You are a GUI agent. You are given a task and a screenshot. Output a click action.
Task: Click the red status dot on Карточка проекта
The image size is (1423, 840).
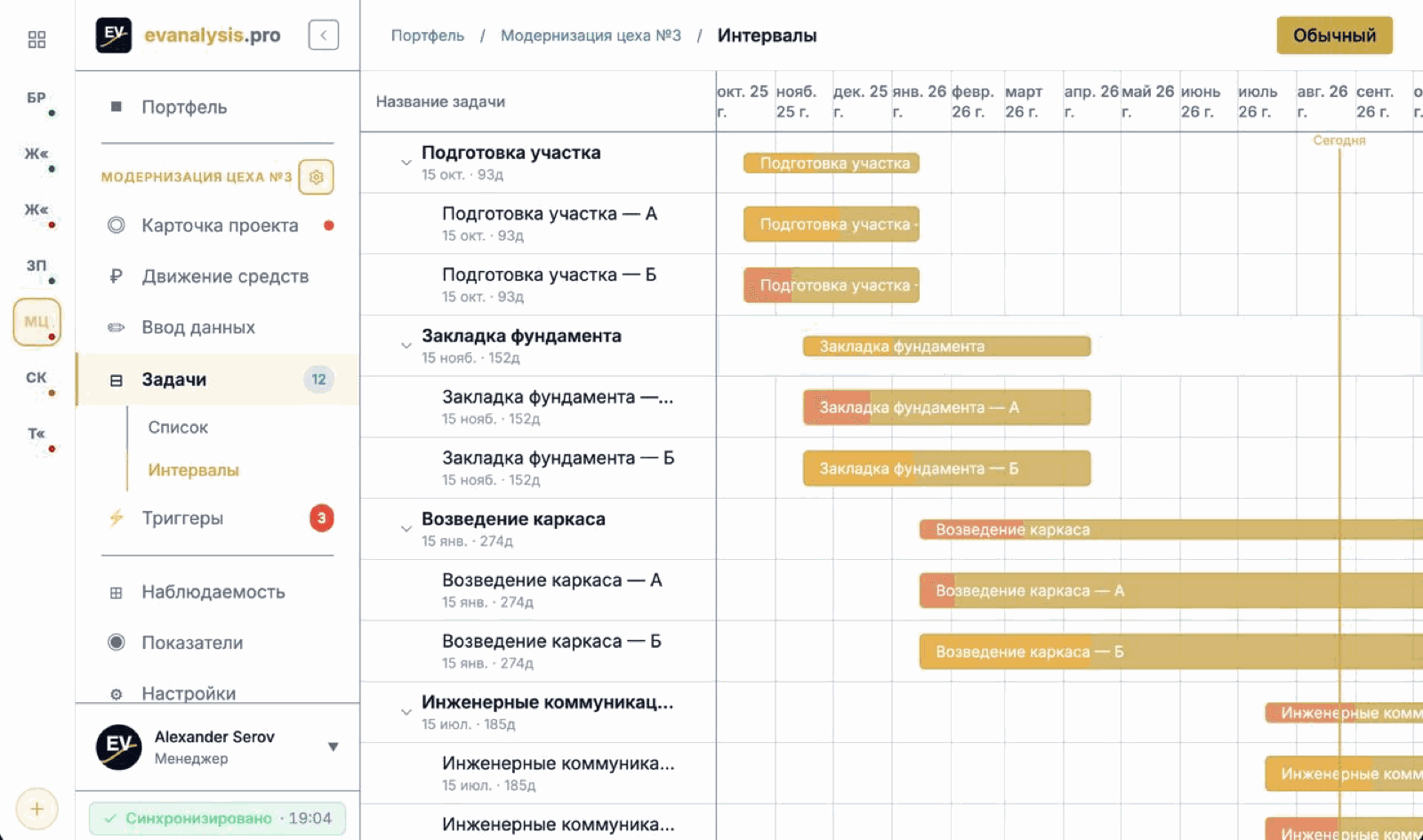[x=329, y=225]
